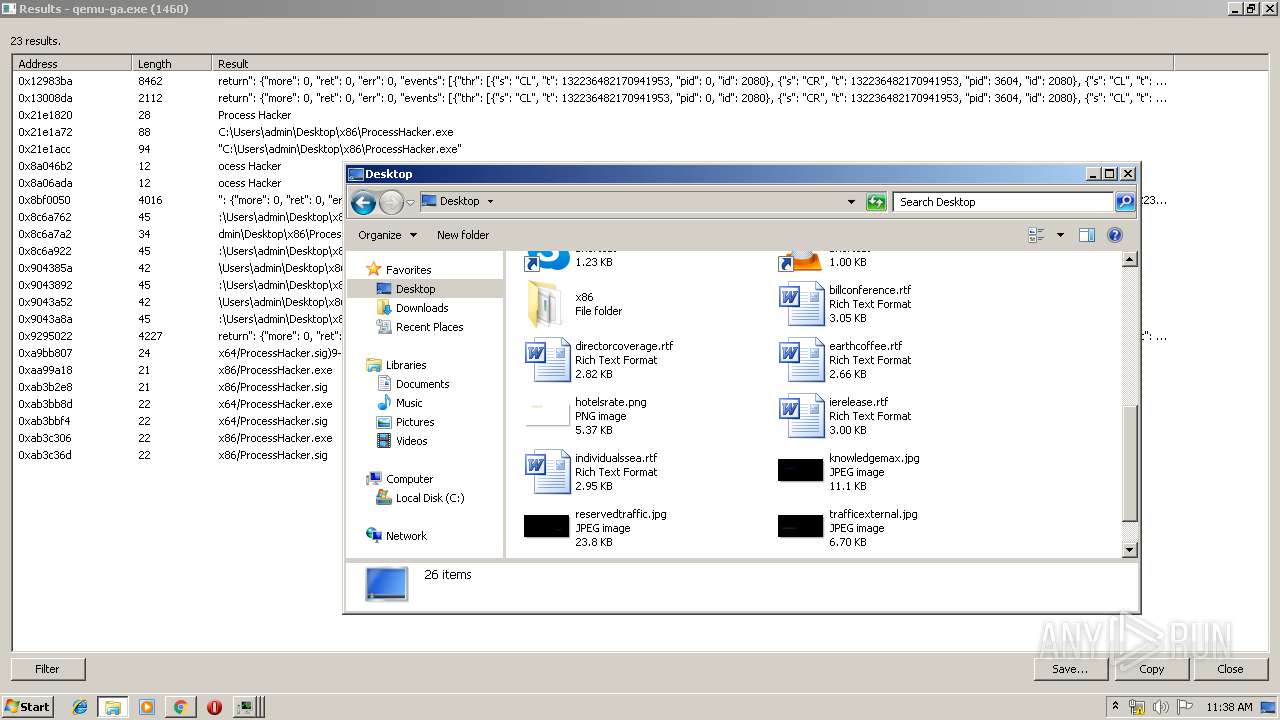Viewport: 1280px width, 720px height.
Task: Select the ierelease.rtf document icon
Action: point(801,416)
